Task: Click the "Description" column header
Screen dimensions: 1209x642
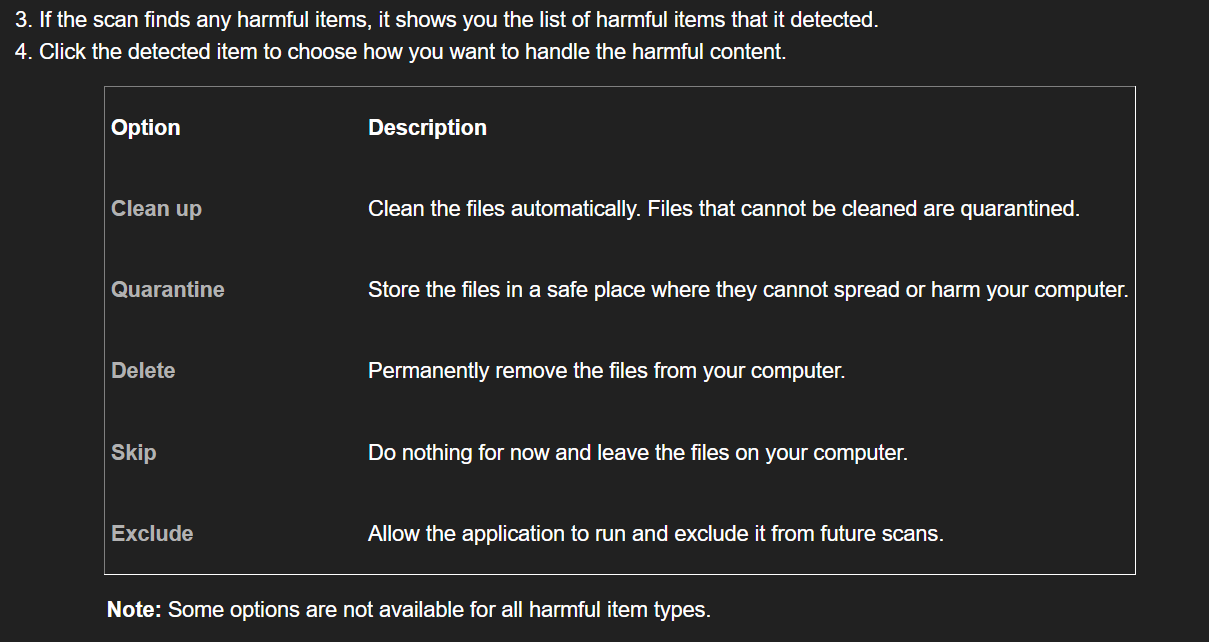Action: coord(427,128)
